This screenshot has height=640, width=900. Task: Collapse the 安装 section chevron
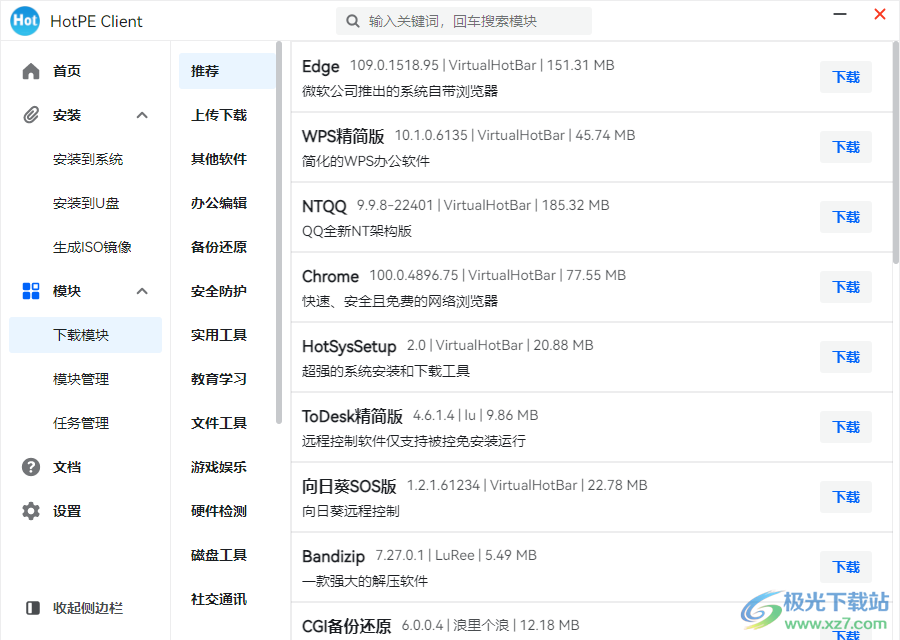click(x=142, y=115)
